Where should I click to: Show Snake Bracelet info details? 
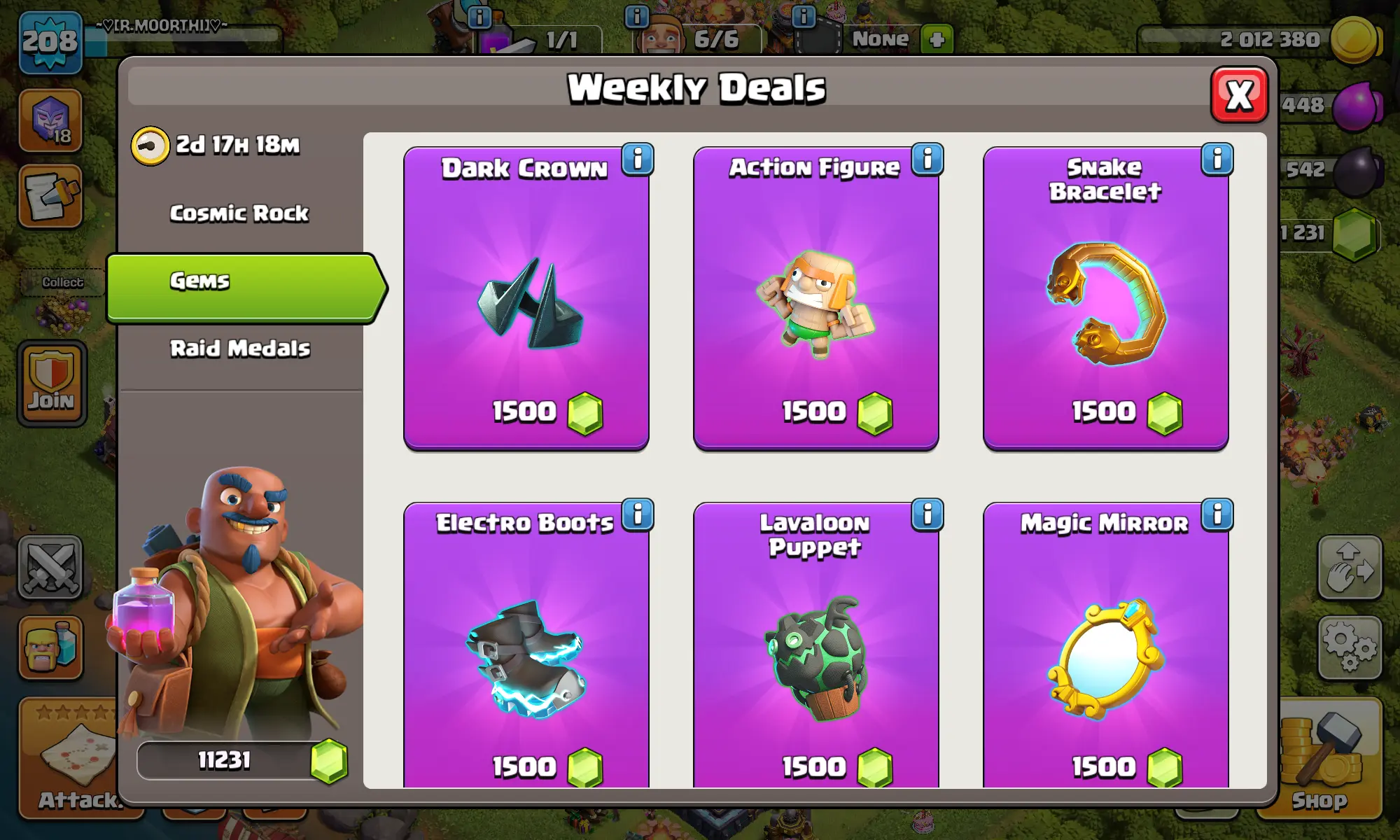pos(1217,160)
